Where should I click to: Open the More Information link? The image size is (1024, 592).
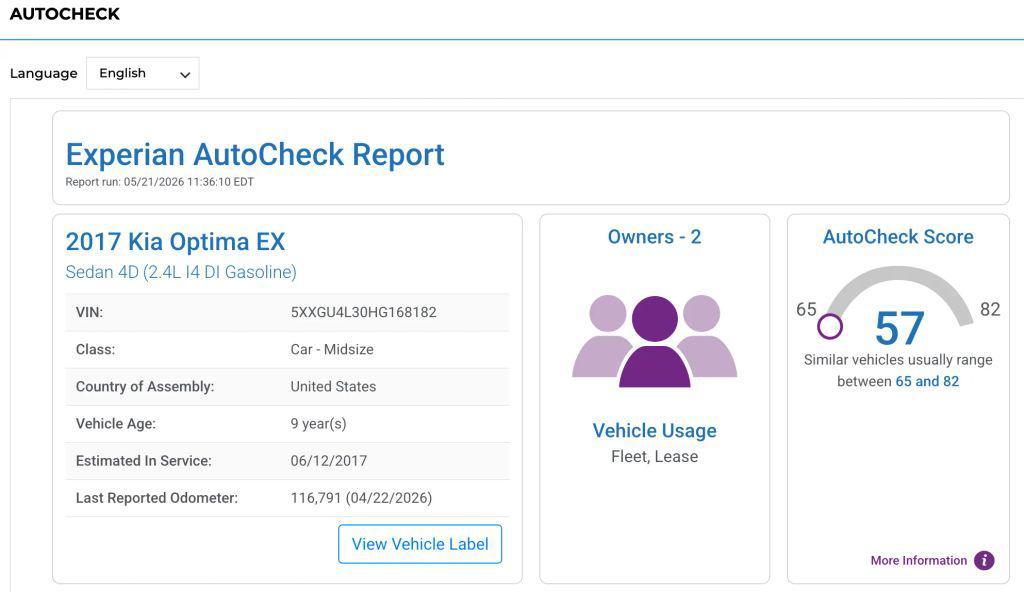[918, 560]
